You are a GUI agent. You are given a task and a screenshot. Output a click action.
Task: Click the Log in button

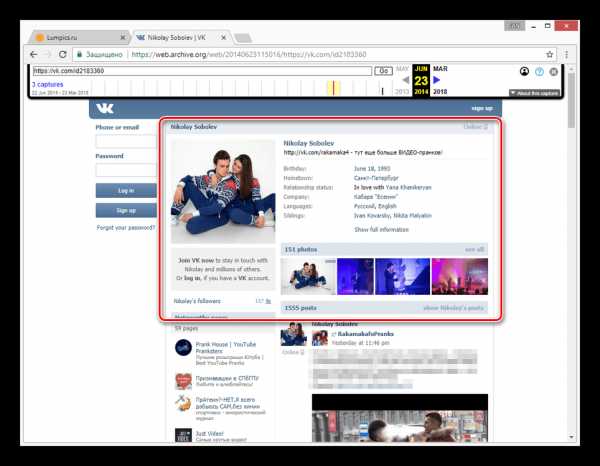pos(126,191)
